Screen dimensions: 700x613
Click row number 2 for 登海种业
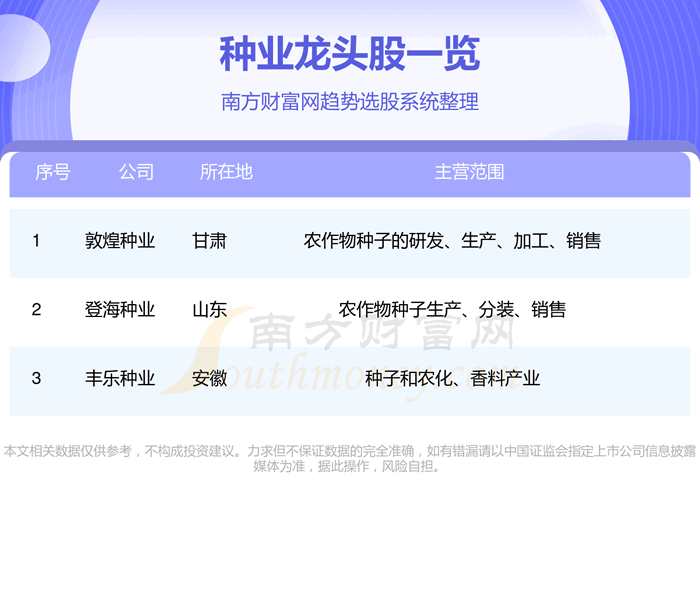tap(36, 309)
